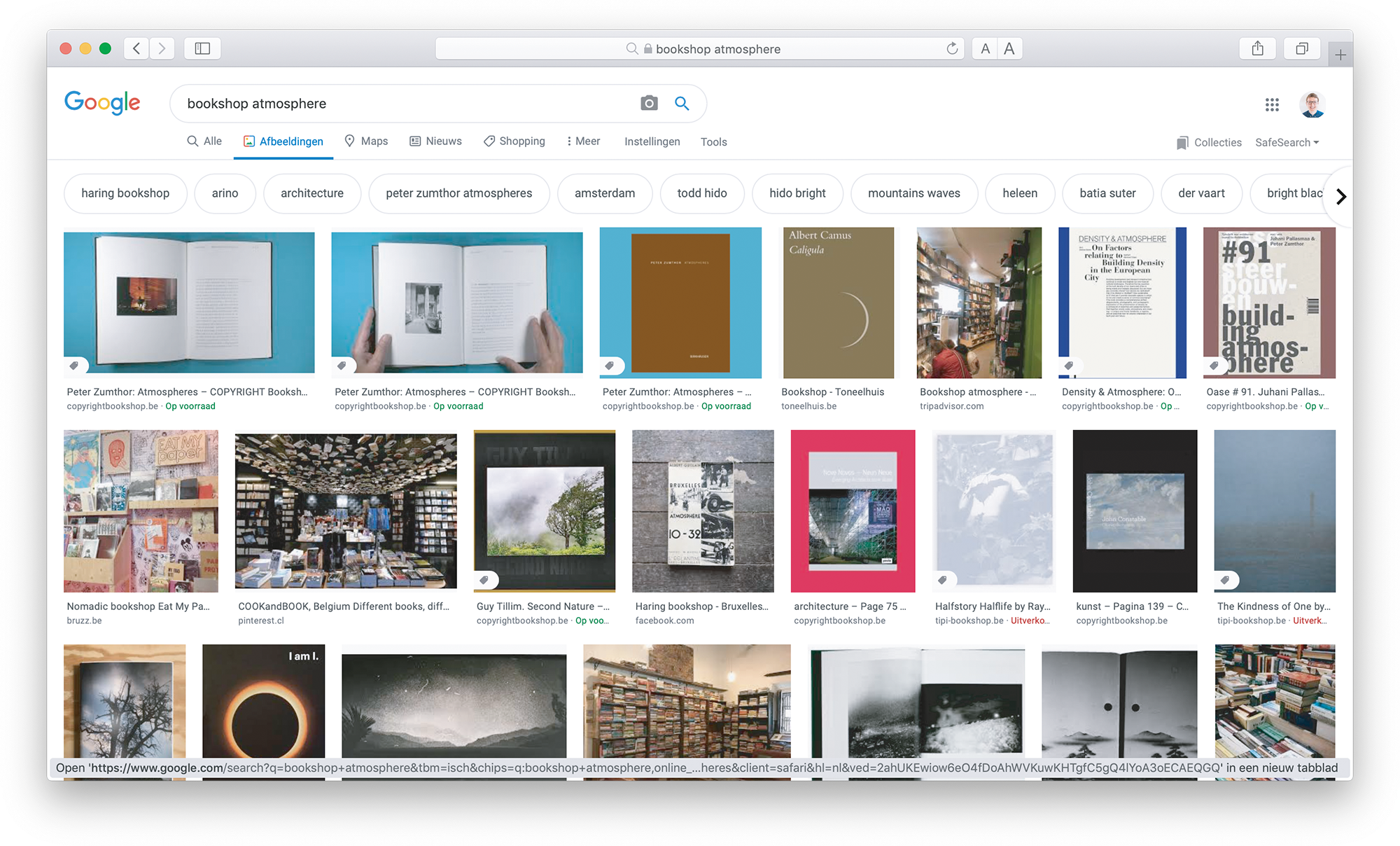Open the Nieuws tab
The height and width of the screenshot is (846, 1400).
point(435,141)
